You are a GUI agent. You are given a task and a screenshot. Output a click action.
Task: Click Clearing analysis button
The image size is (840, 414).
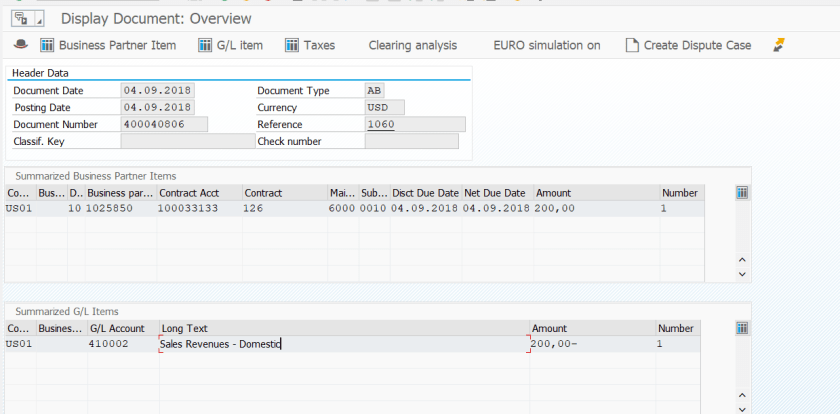point(412,45)
